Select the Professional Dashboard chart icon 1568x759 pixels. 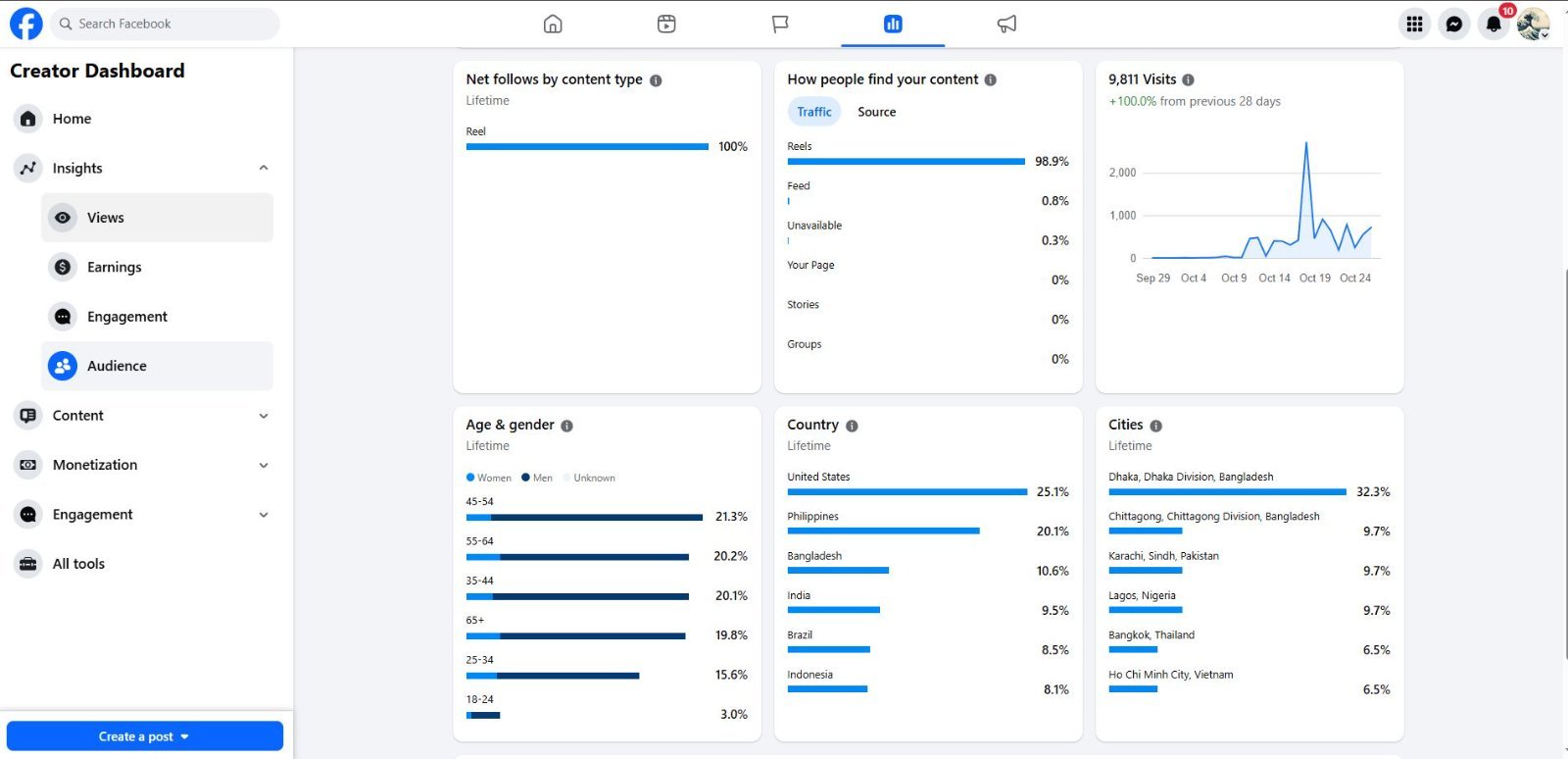(893, 24)
